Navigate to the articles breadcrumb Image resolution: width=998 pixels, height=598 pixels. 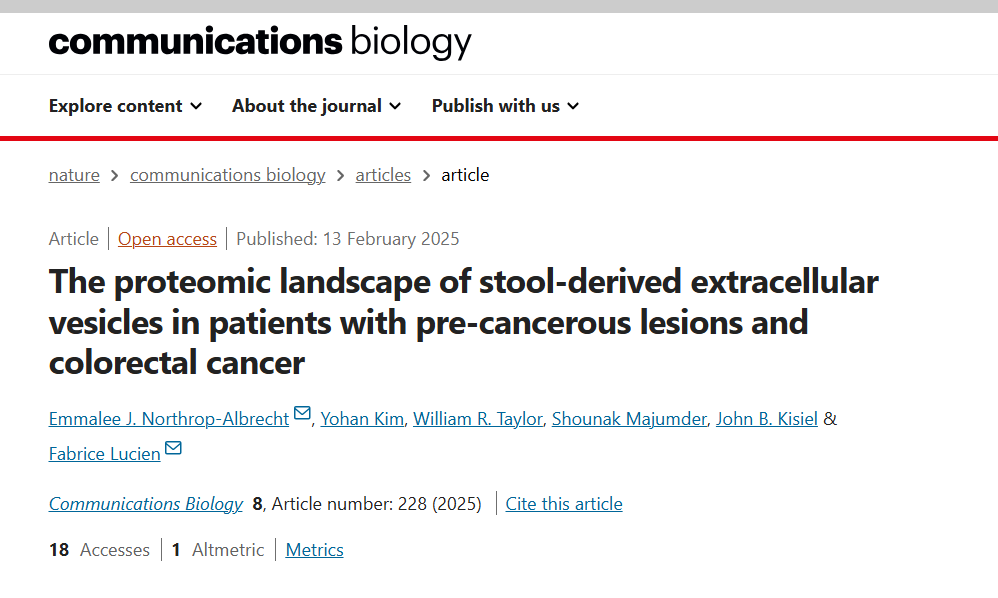click(383, 175)
